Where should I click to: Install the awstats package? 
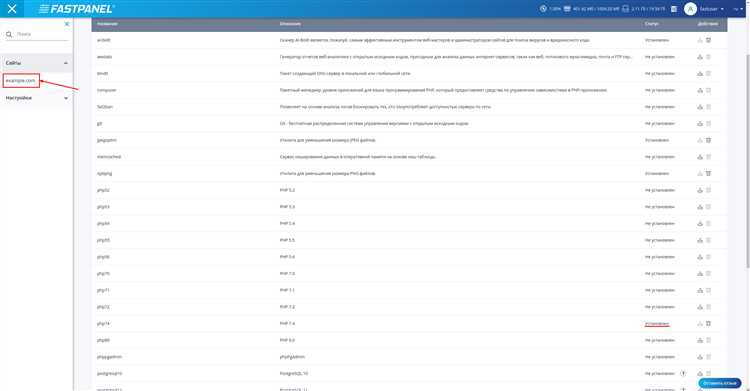tap(700, 57)
